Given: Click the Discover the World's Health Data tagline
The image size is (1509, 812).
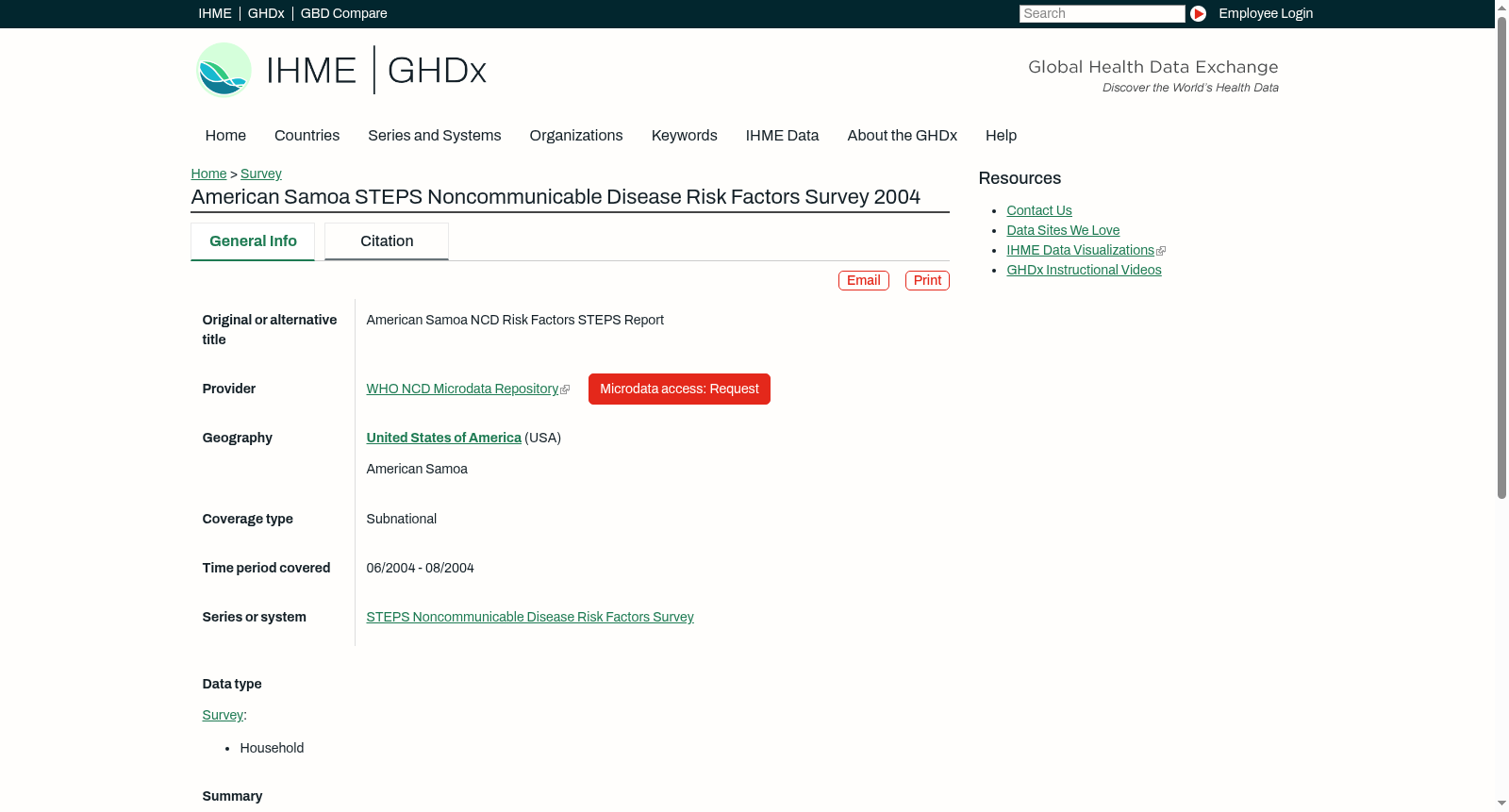Looking at the screenshot, I should (1190, 88).
